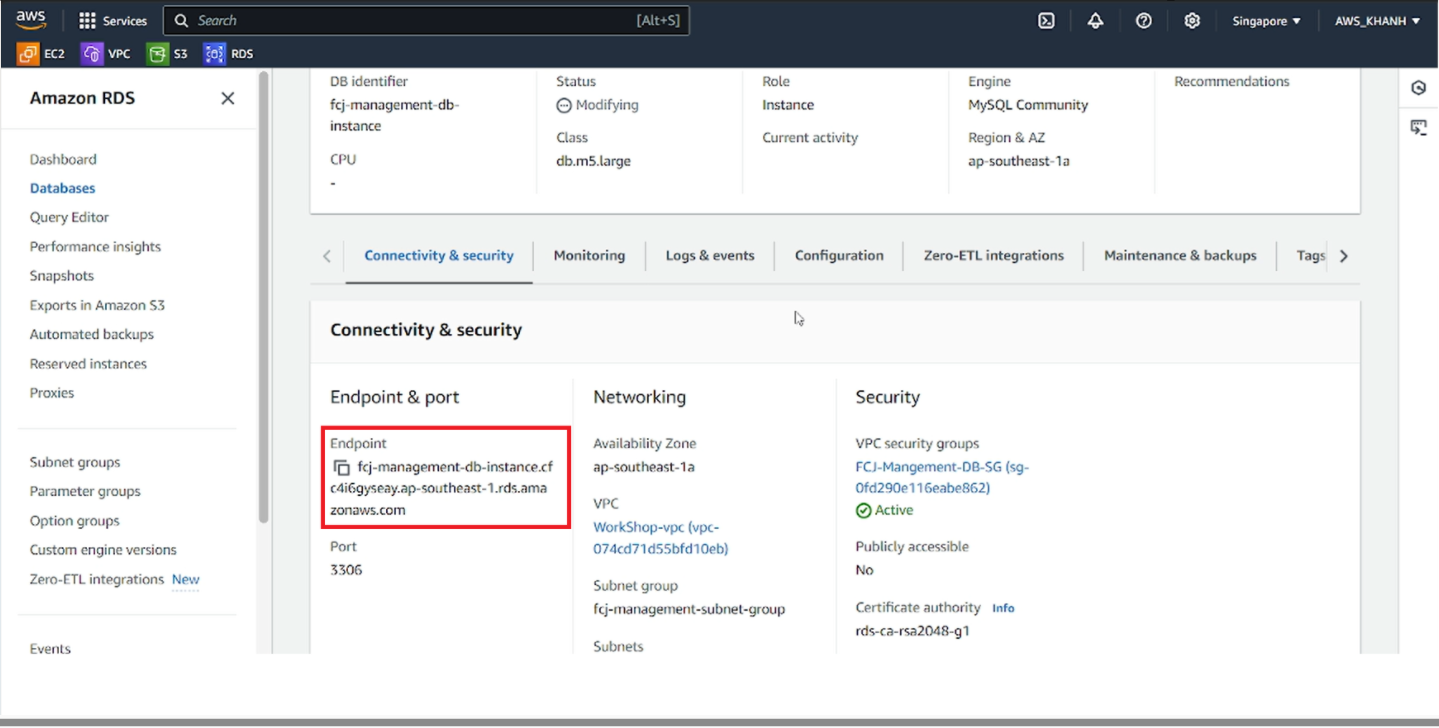This screenshot has width=1439, height=728.
Task: Select the ap-southeast-1a Region & AZ value
Action: [x=1018, y=161]
